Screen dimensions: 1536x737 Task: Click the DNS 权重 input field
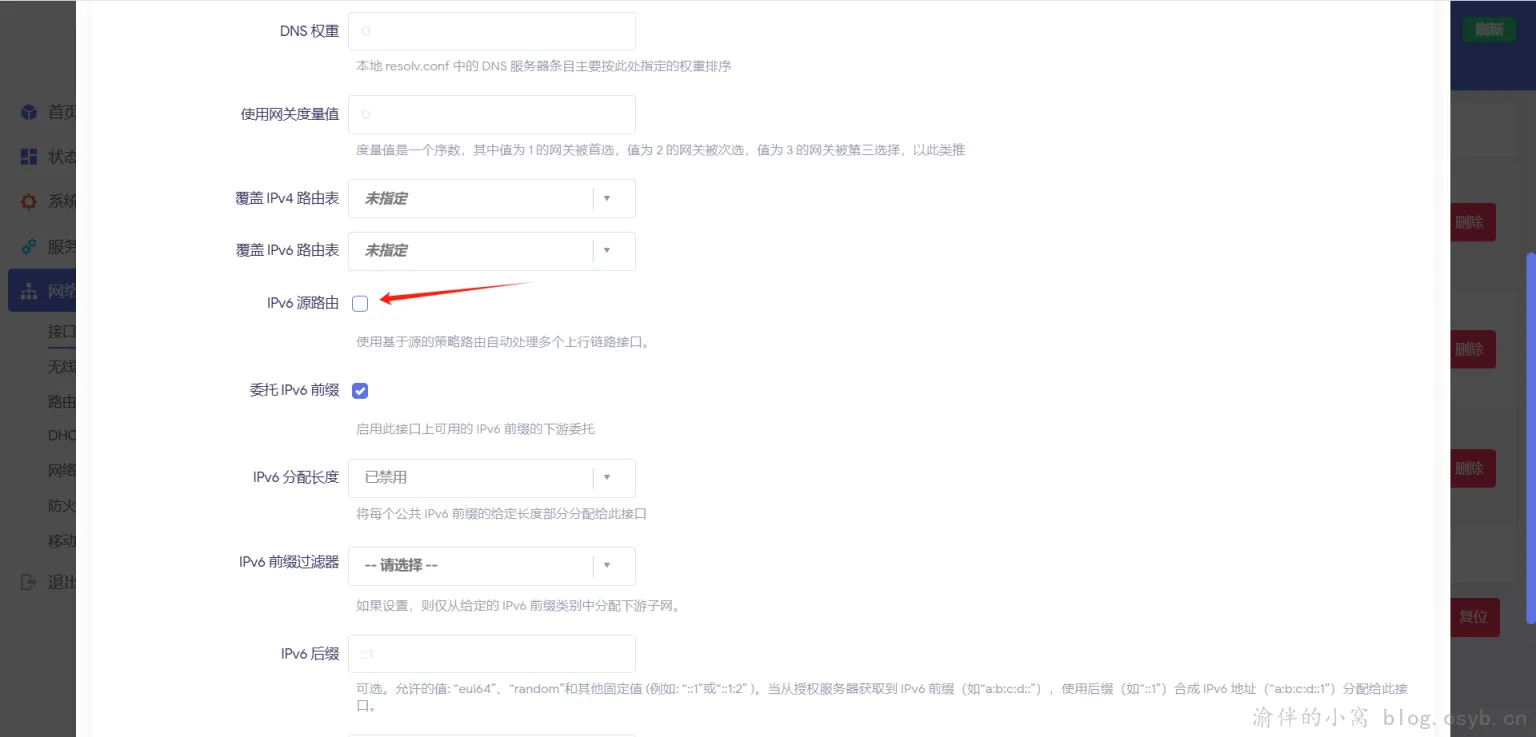(492, 31)
